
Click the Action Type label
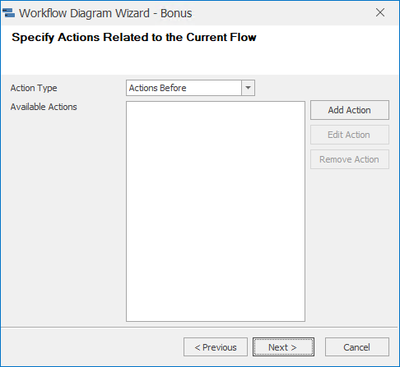pyautogui.click(x=34, y=88)
